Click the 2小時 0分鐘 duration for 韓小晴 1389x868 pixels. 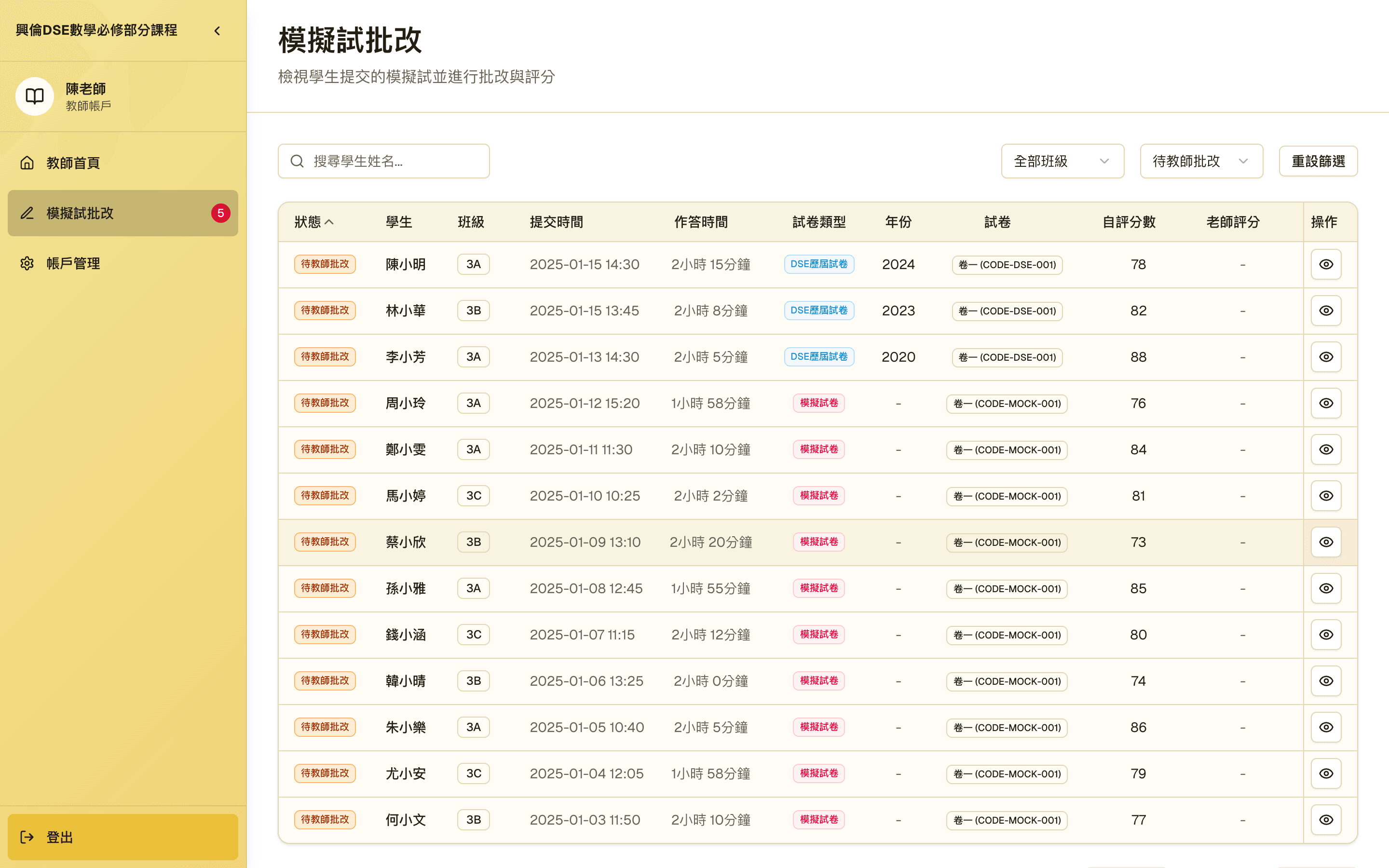710,681
